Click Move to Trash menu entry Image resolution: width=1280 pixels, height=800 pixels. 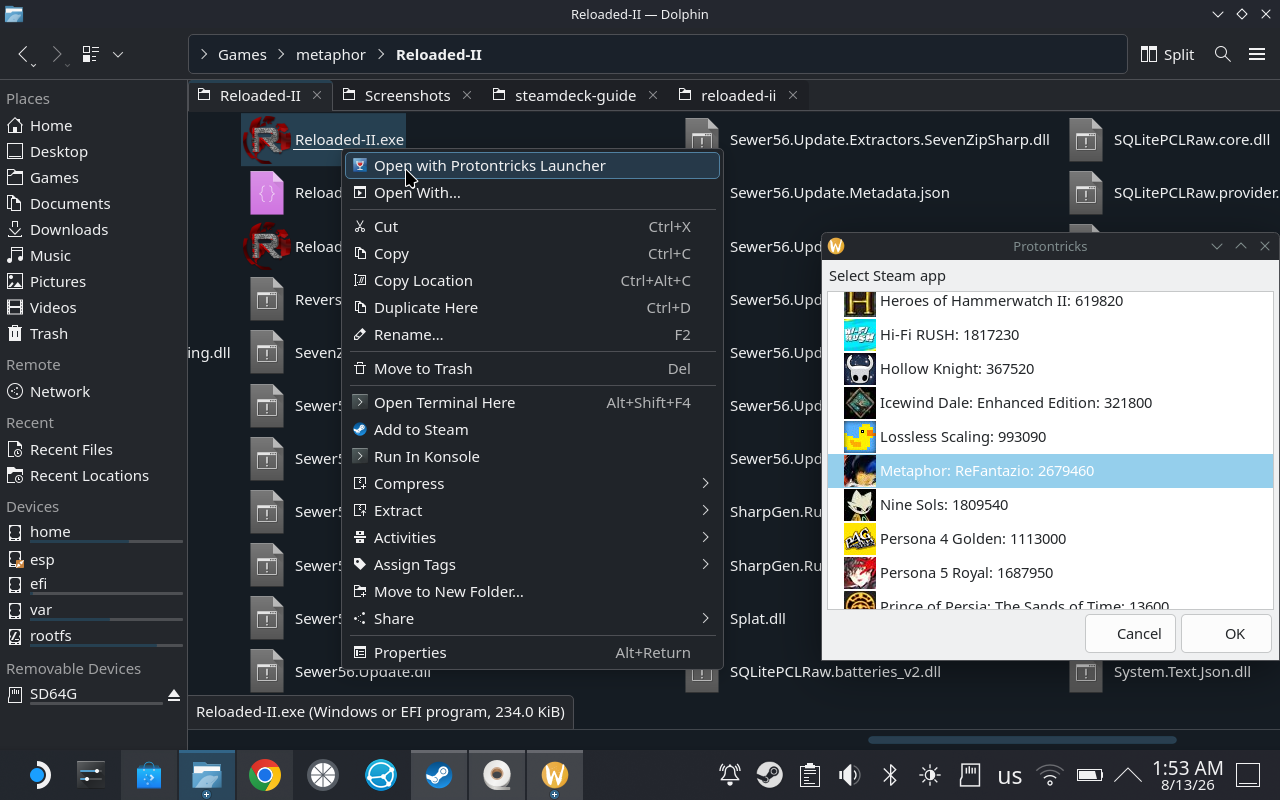coord(532,368)
